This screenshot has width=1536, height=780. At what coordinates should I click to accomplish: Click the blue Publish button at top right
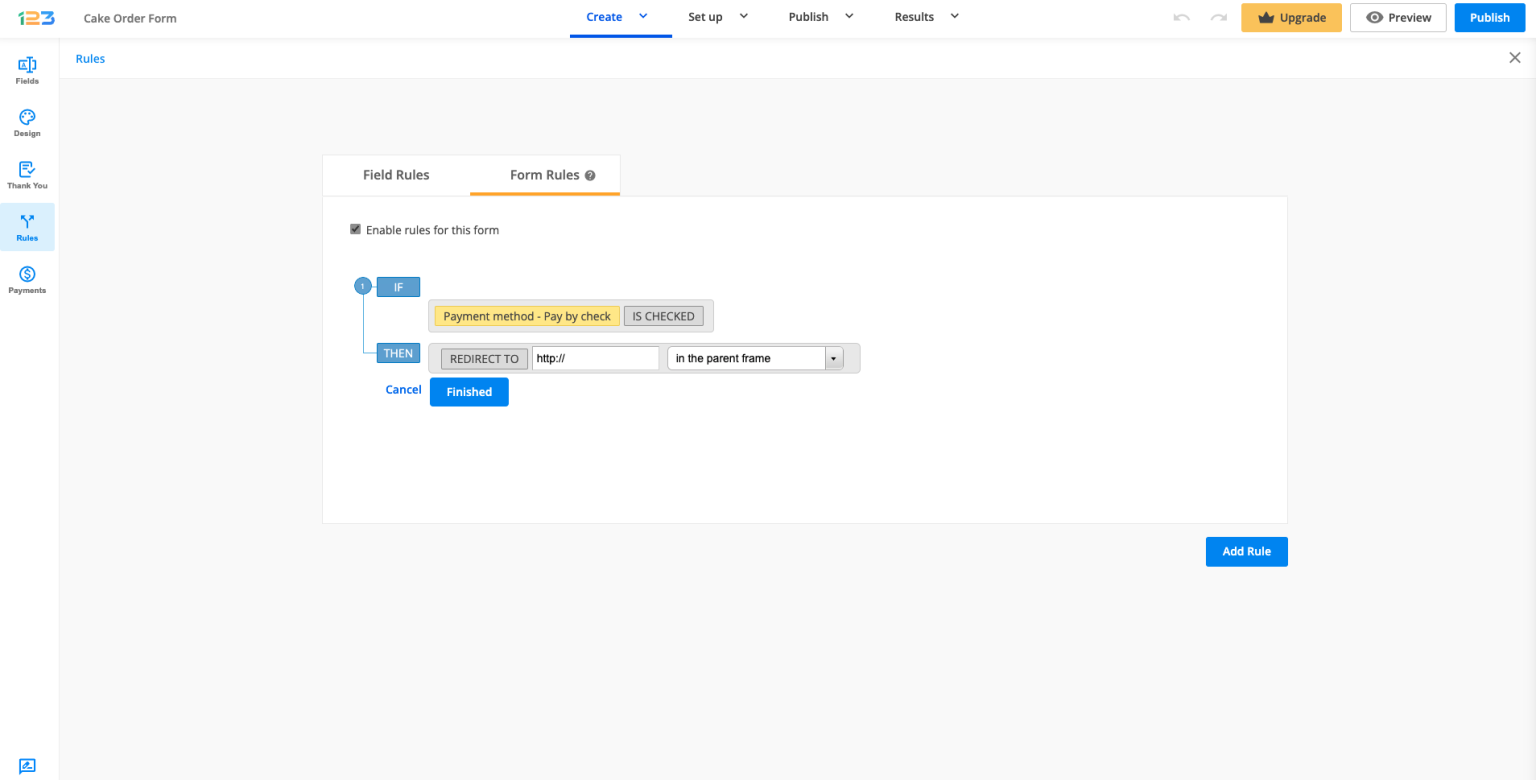(1490, 18)
